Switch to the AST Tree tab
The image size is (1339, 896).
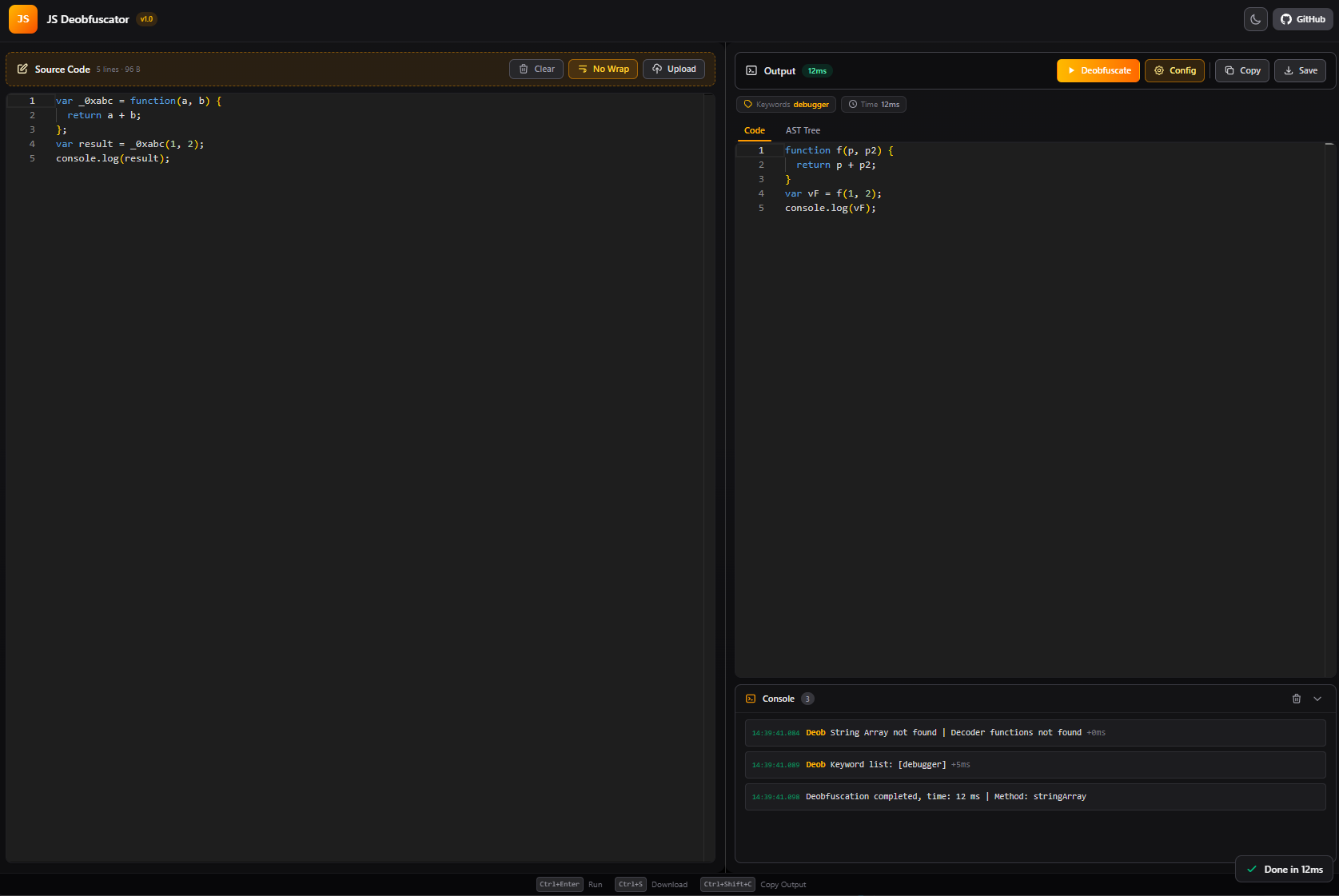[803, 131]
